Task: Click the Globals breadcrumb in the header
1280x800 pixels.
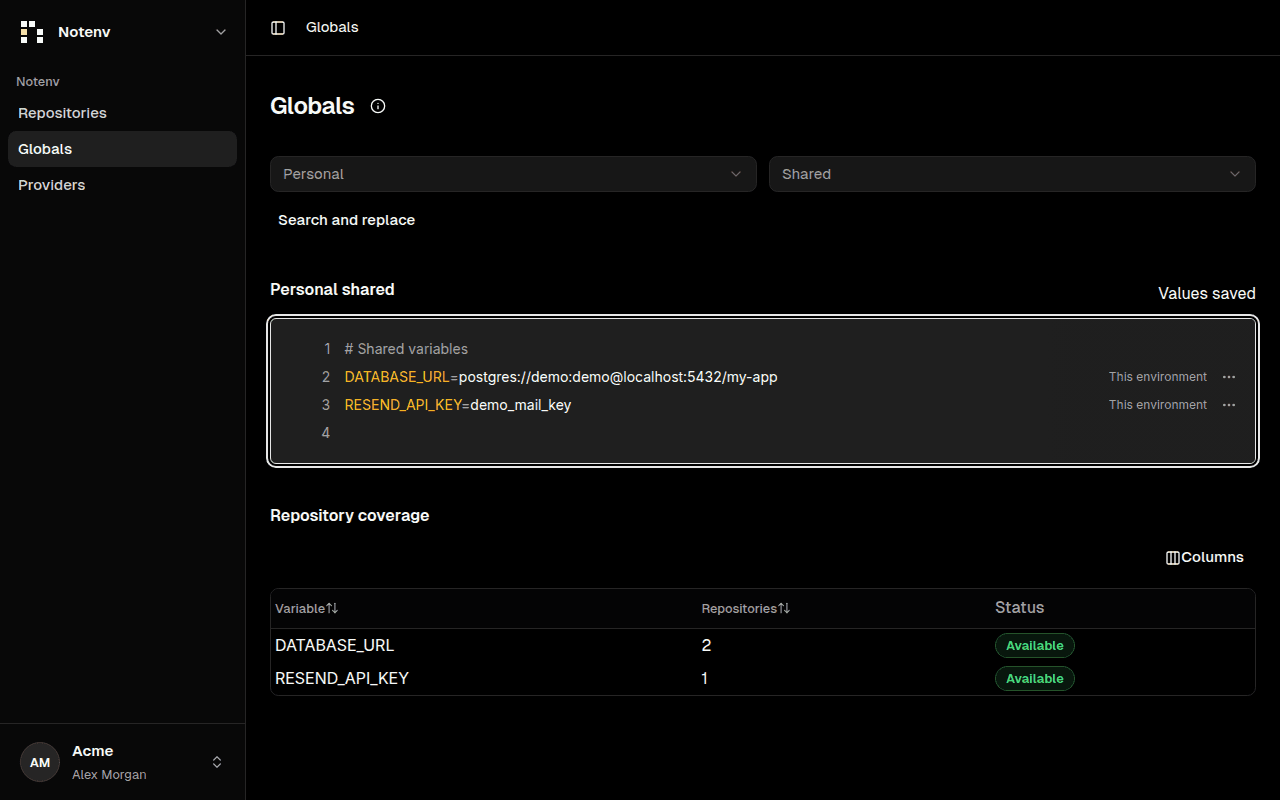Action: coord(332,28)
